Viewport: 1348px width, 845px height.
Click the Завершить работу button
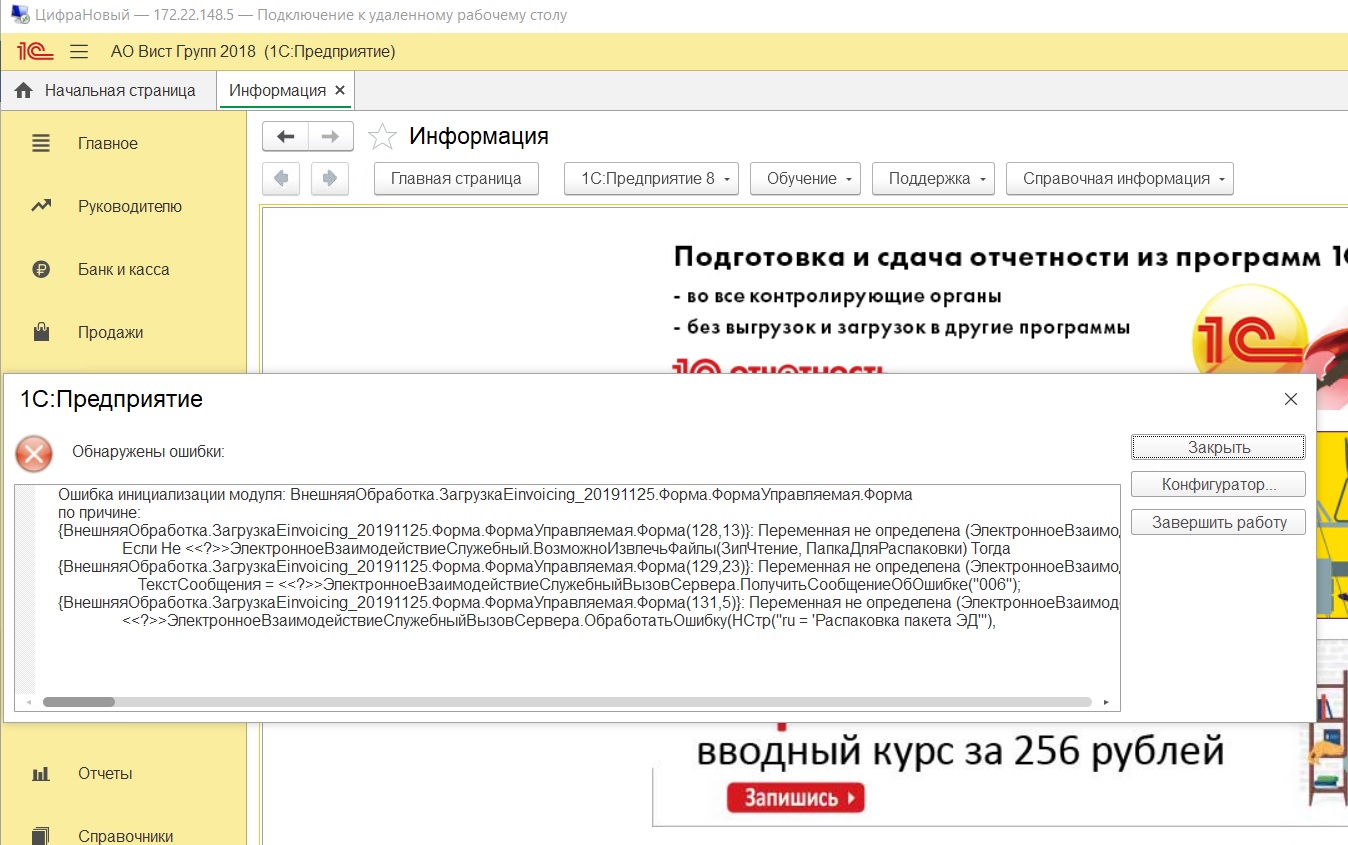pyautogui.click(x=1218, y=522)
